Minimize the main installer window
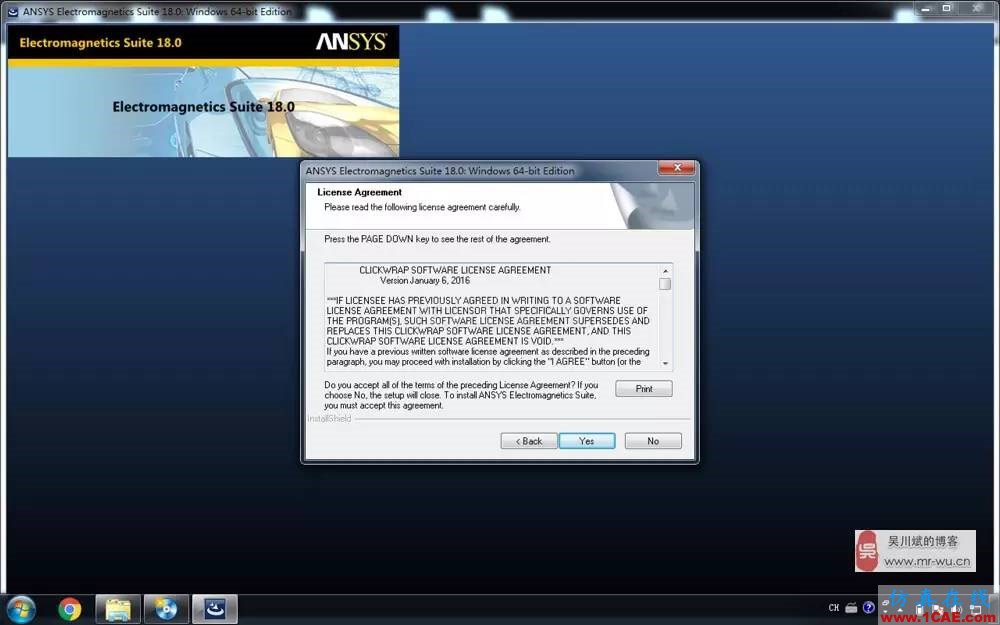The width and height of the screenshot is (1000, 625). click(x=925, y=8)
